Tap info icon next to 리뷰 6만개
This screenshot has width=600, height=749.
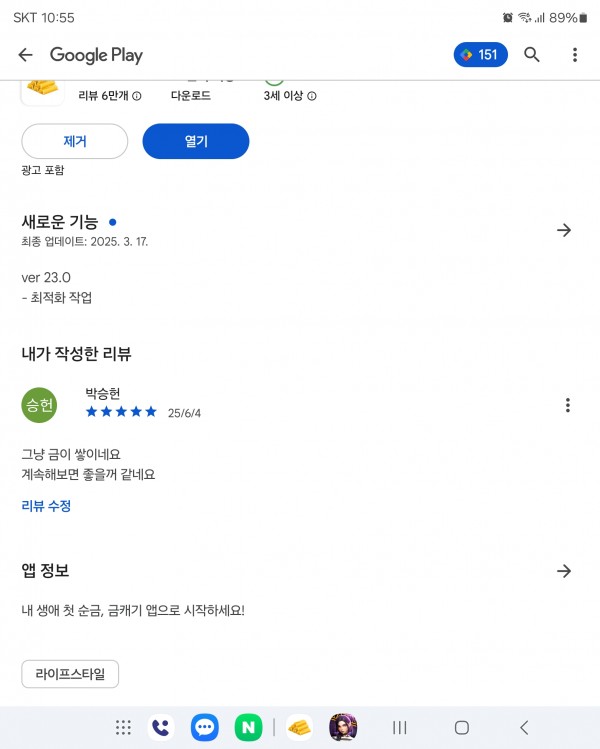137,96
